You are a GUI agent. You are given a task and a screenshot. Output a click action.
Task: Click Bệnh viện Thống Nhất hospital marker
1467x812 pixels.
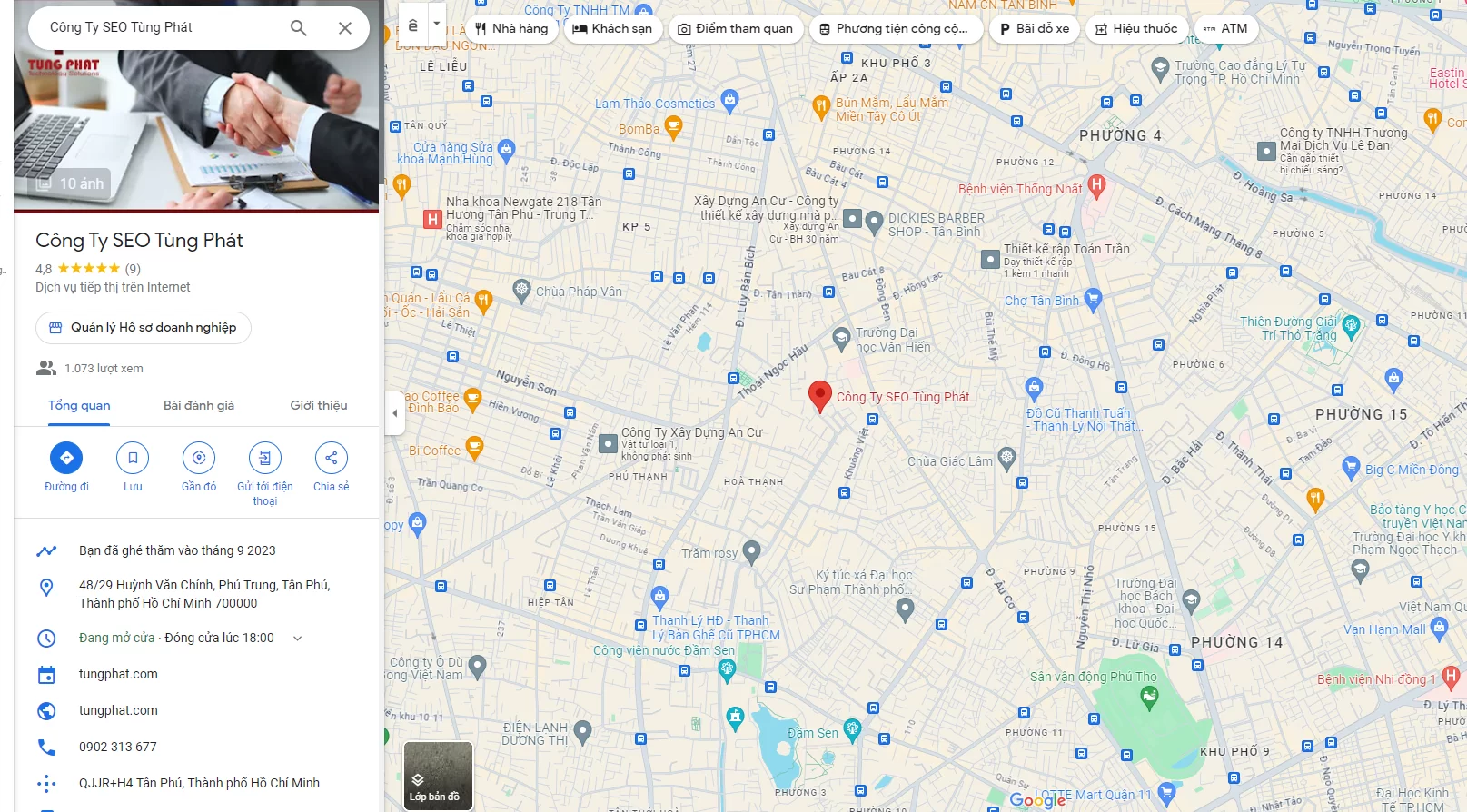1096,186
